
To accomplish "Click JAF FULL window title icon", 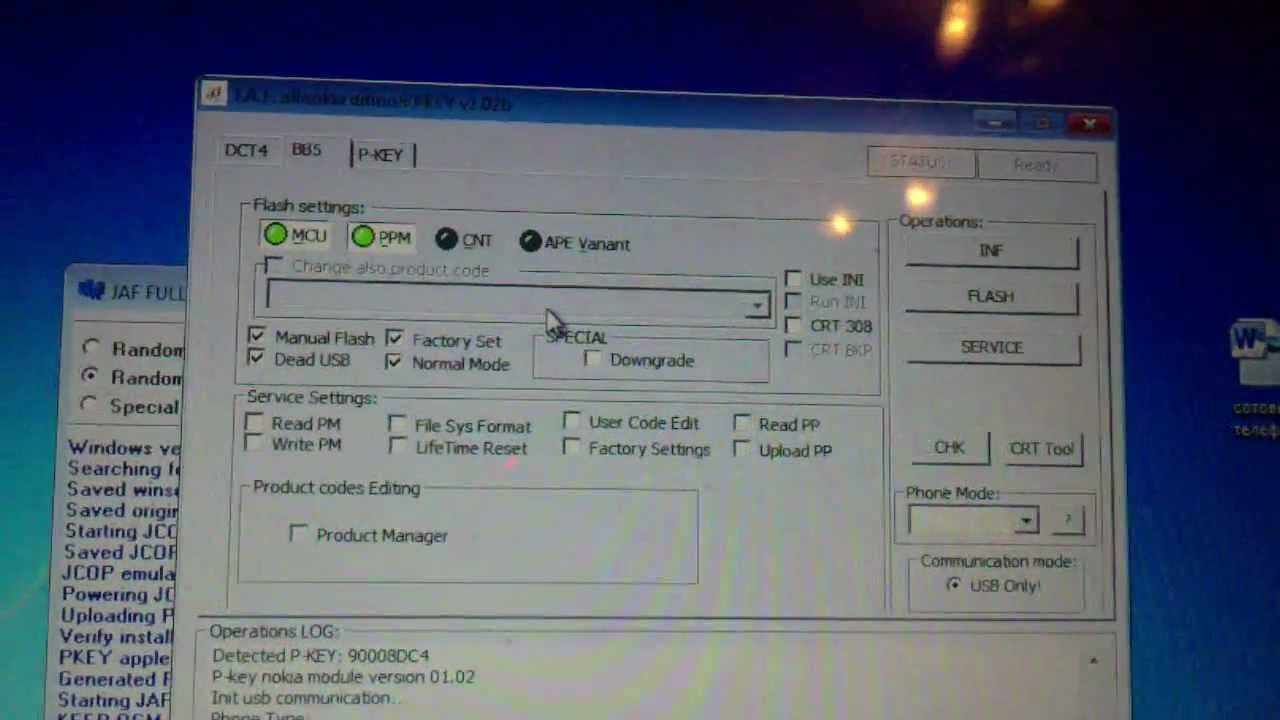I will click(91, 290).
